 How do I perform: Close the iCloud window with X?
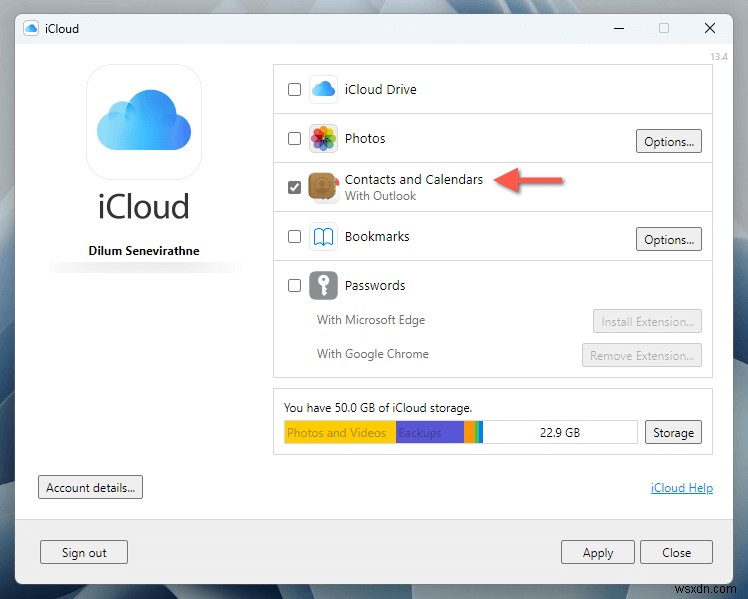[x=710, y=28]
